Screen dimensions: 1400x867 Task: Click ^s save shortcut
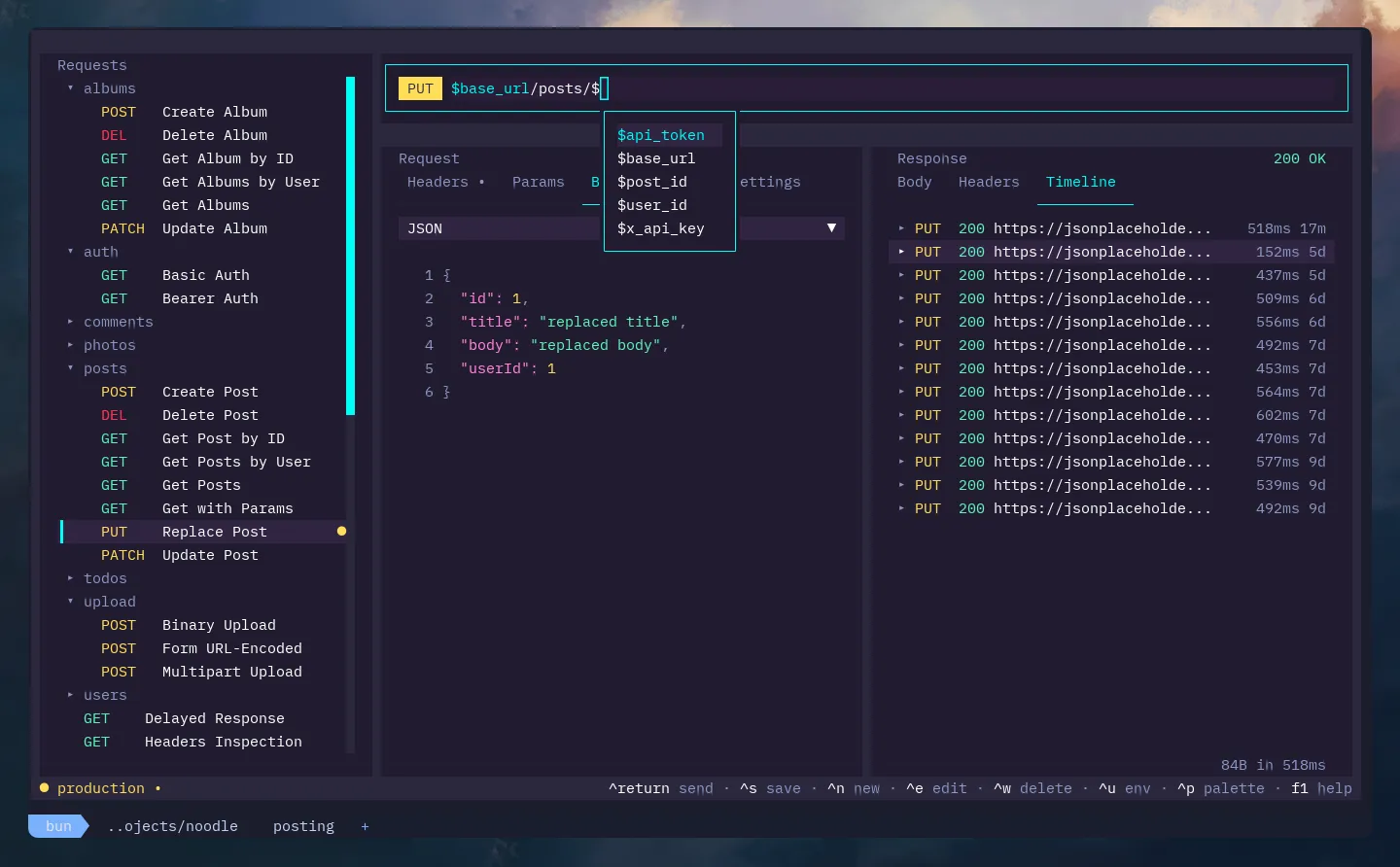point(770,788)
